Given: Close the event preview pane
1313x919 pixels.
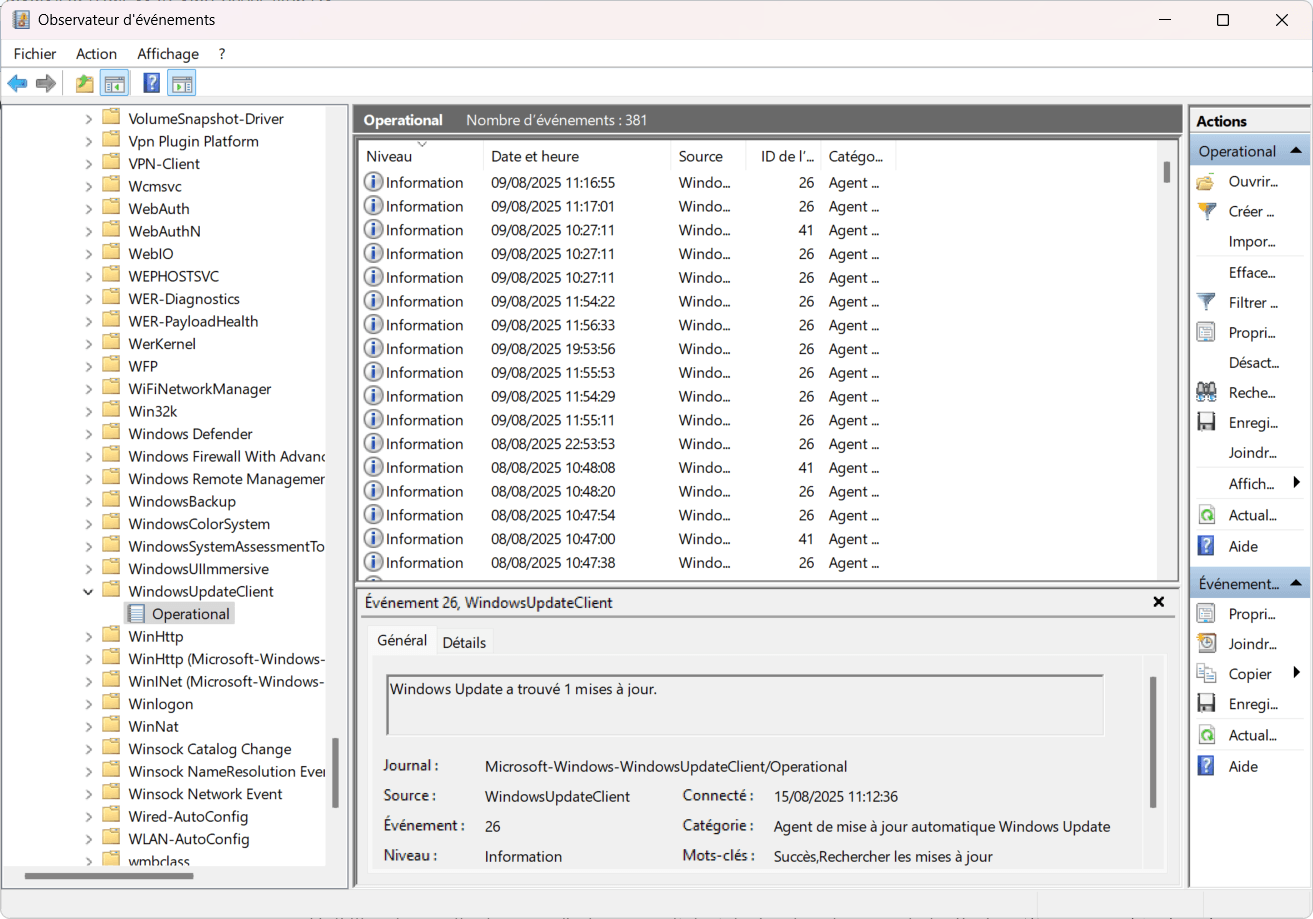Looking at the screenshot, I should tap(1159, 602).
